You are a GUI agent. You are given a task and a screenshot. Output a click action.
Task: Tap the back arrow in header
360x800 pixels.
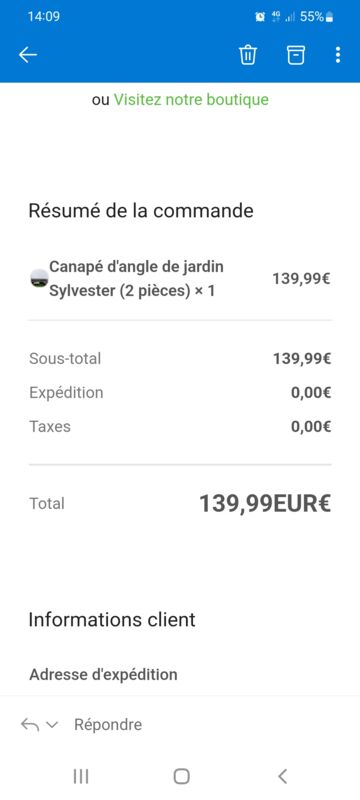28,55
